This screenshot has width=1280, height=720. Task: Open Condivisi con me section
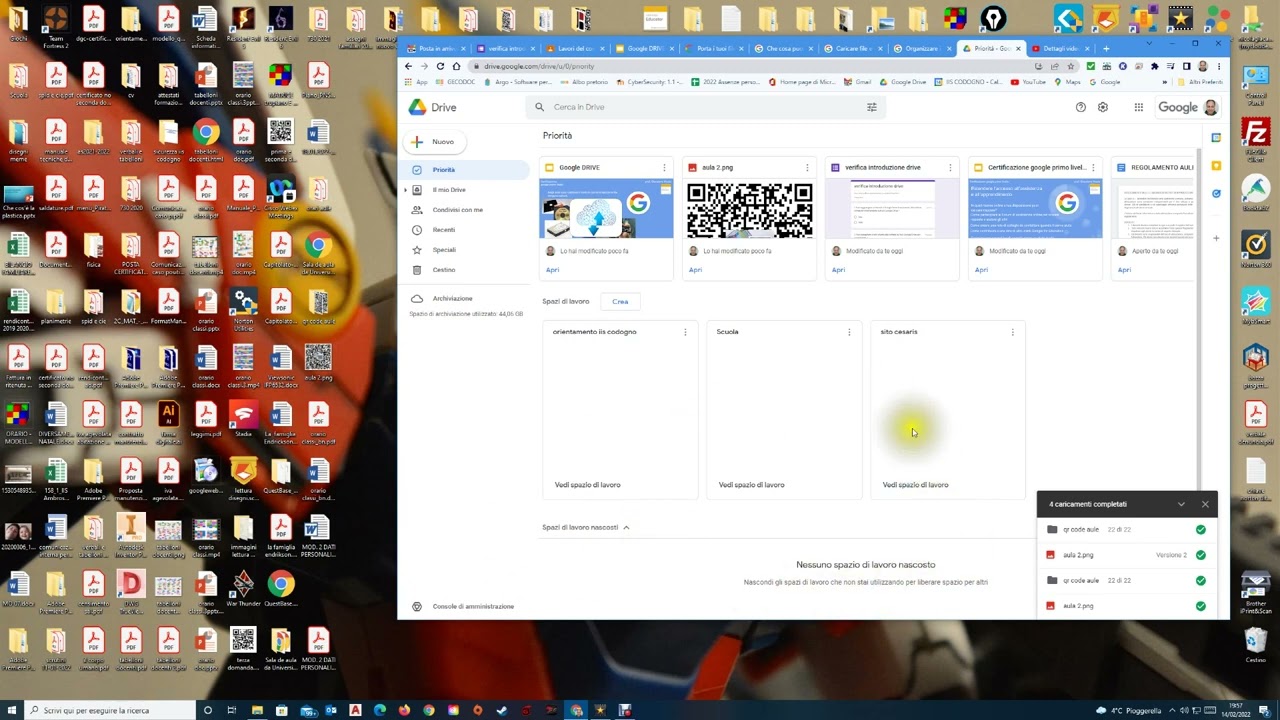pyautogui.click(x=457, y=210)
